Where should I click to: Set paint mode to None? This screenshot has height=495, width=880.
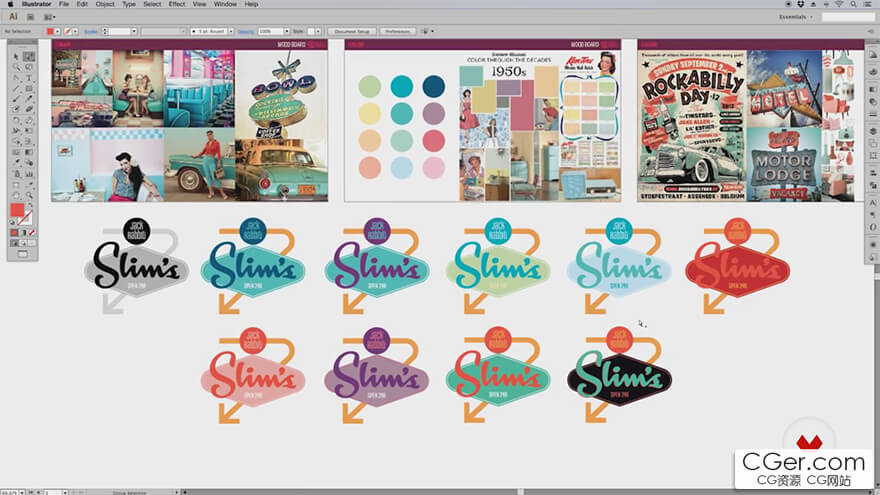(32, 232)
